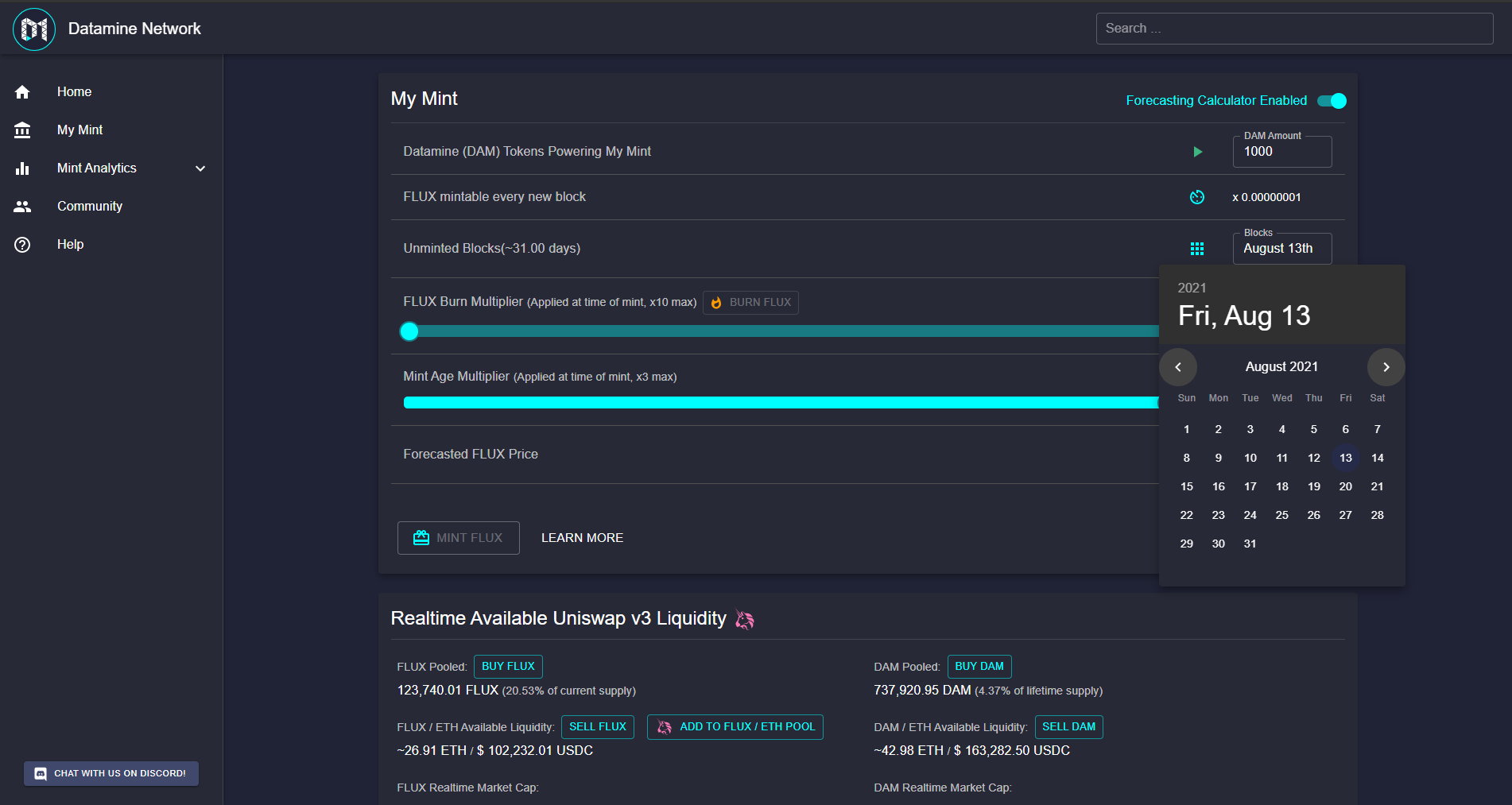Click the 'Unminted Blocks(~31.00 days)' label
Image resolution: width=1512 pixels, height=805 pixels.
(x=492, y=249)
